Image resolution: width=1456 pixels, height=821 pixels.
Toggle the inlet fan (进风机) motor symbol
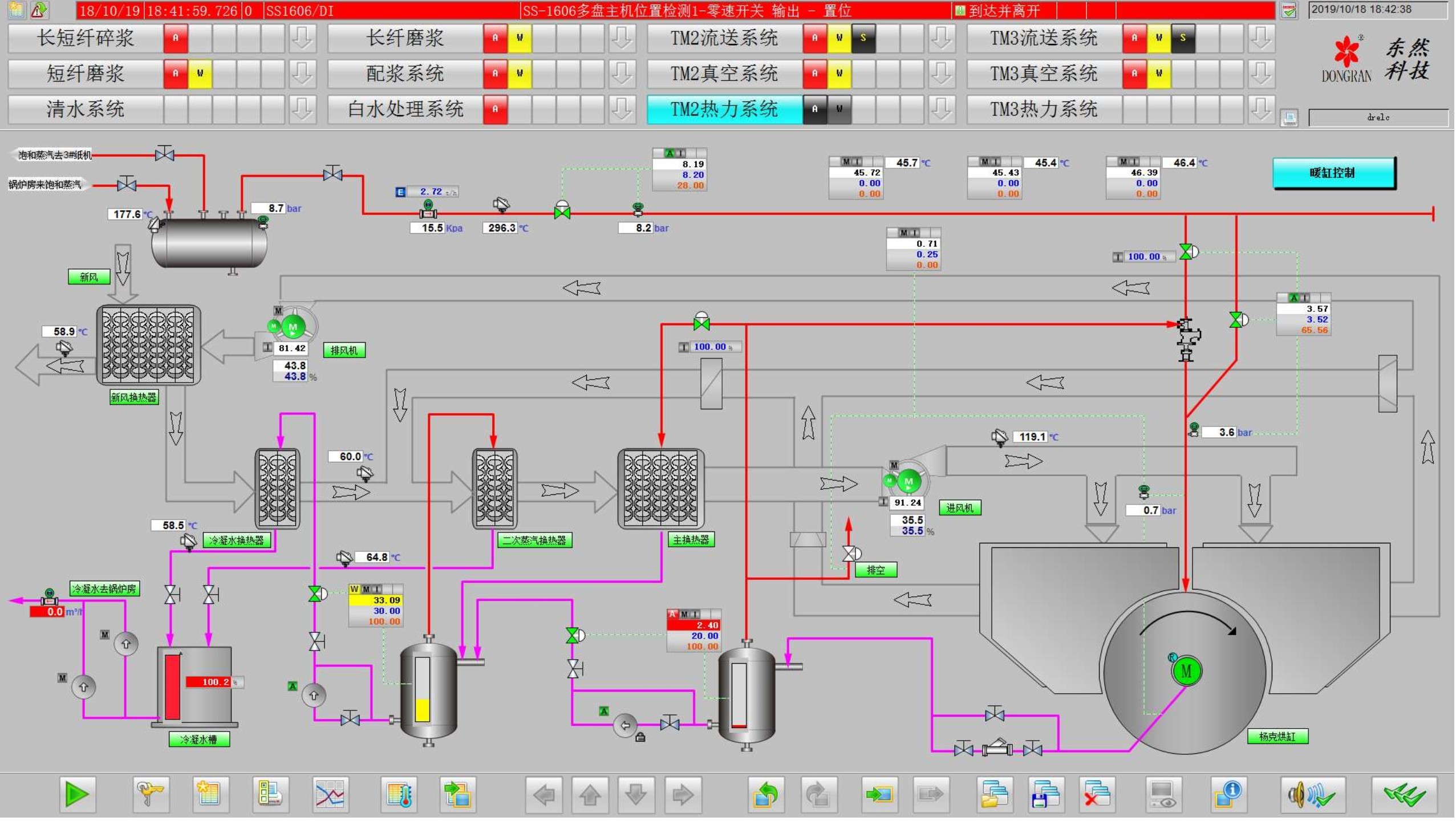click(x=909, y=482)
